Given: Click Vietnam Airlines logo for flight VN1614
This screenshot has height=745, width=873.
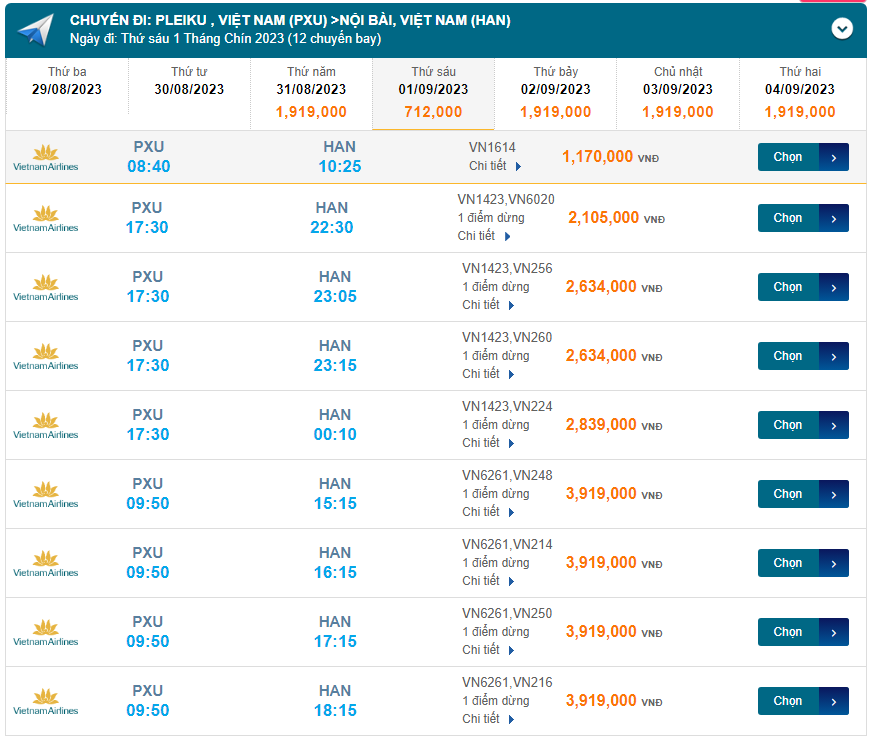Looking at the screenshot, I should coord(45,158).
